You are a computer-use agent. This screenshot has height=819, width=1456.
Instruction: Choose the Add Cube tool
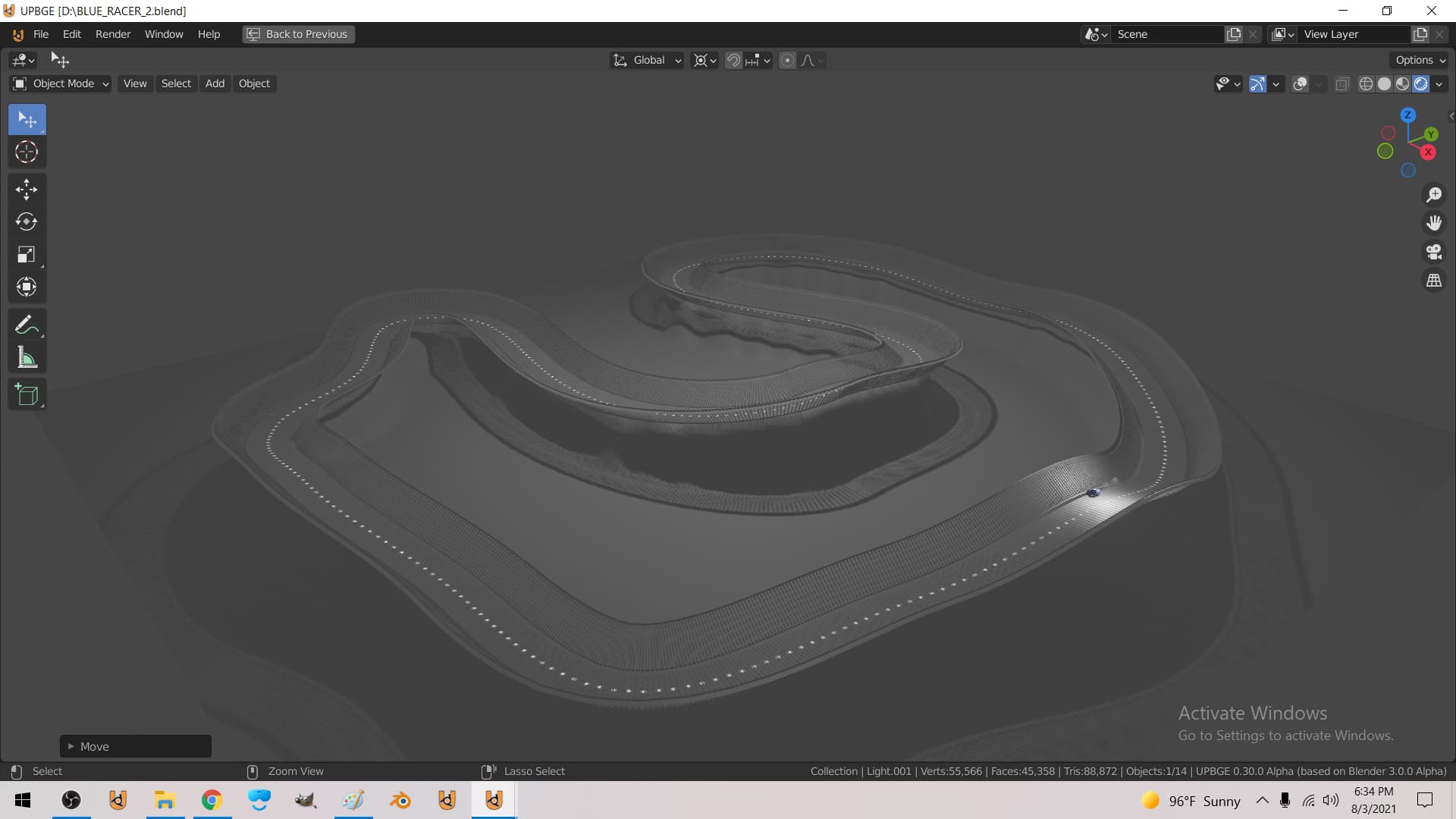click(x=27, y=395)
